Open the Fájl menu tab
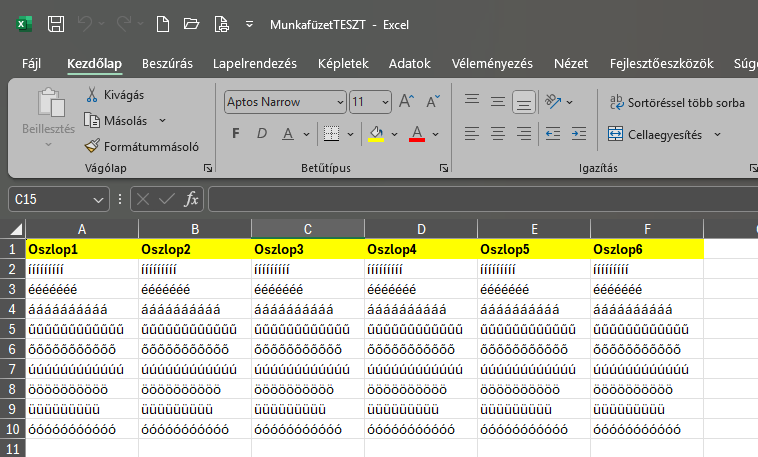Image resolution: width=758 pixels, height=457 pixels. coord(31,64)
